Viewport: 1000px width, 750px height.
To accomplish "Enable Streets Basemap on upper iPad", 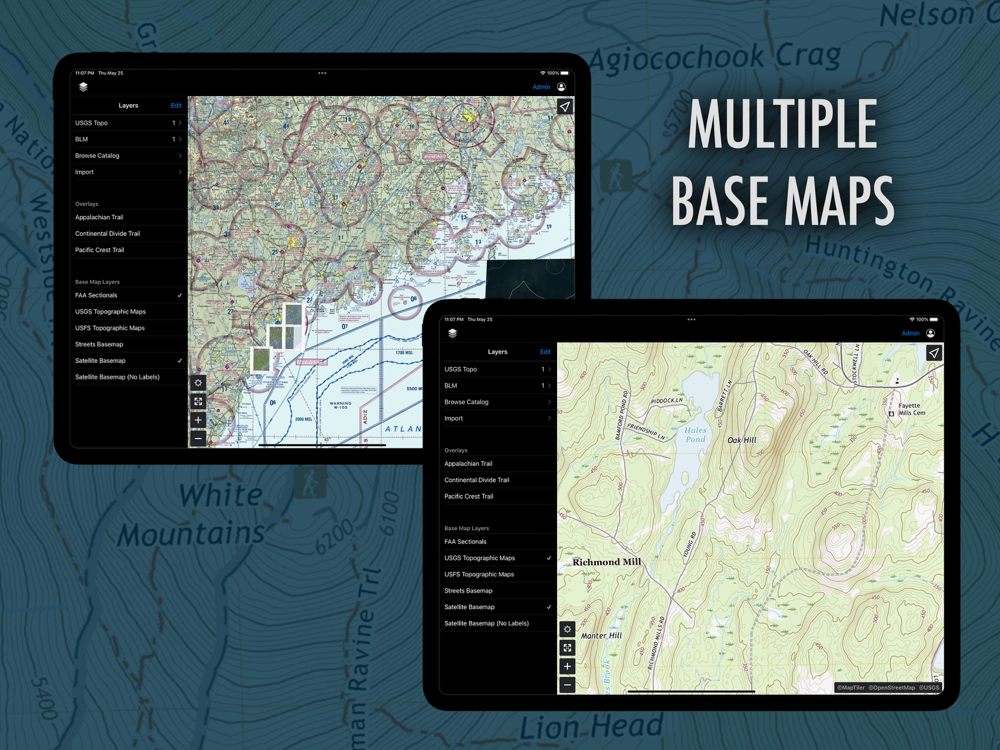I will pos(128,344).
